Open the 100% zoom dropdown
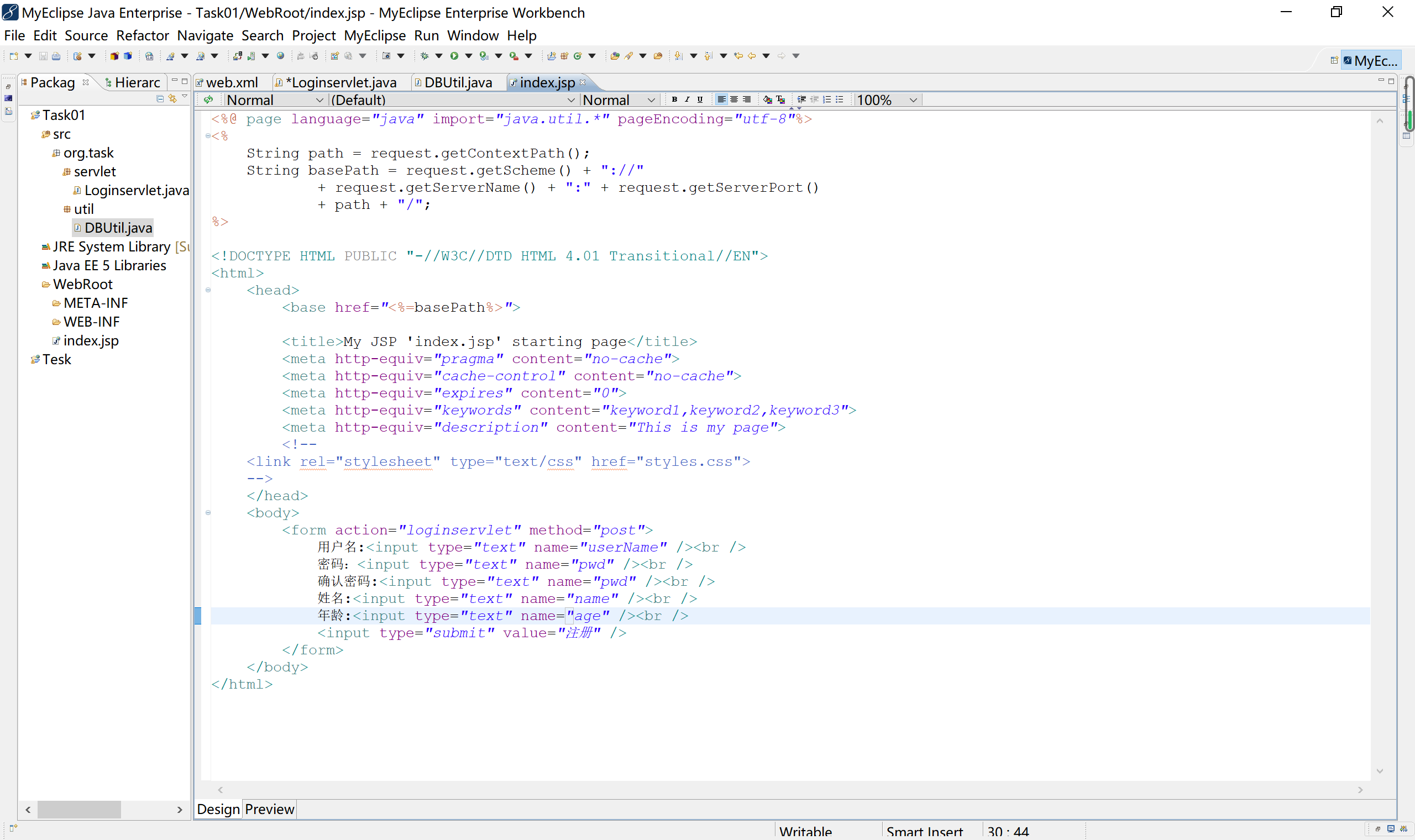1415x840 pixels. (x=913, y=100)
